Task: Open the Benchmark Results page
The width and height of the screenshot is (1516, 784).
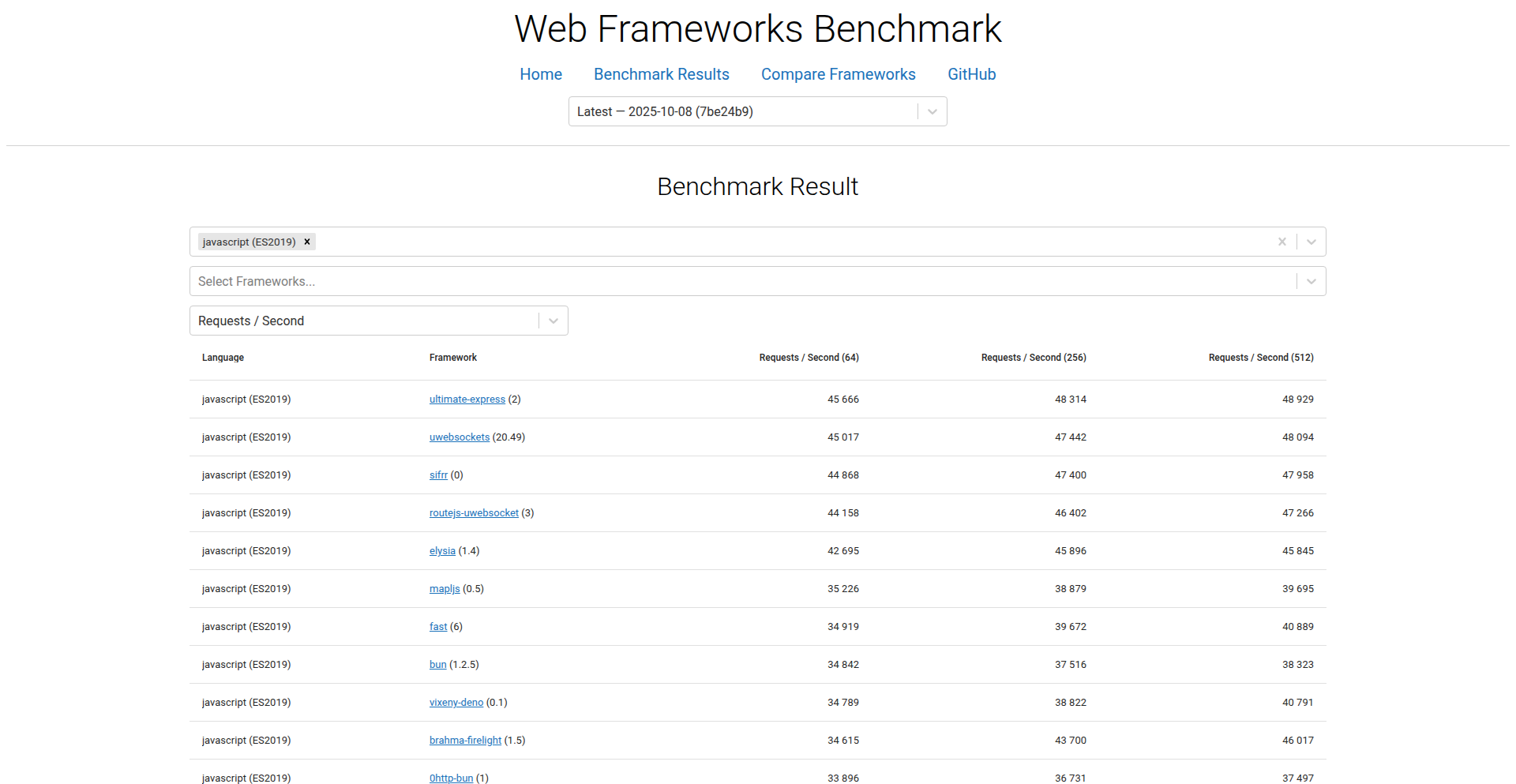Action: click(x=662, y=74)
